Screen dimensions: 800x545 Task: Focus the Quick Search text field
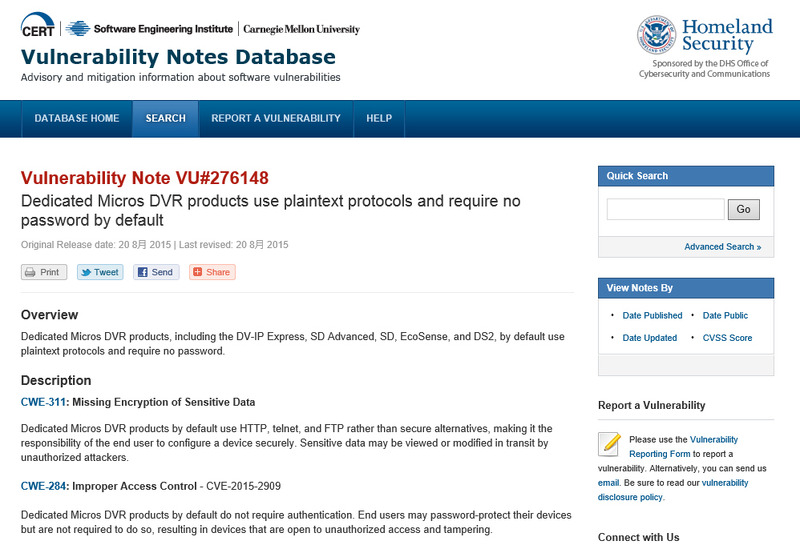[665, 209]
